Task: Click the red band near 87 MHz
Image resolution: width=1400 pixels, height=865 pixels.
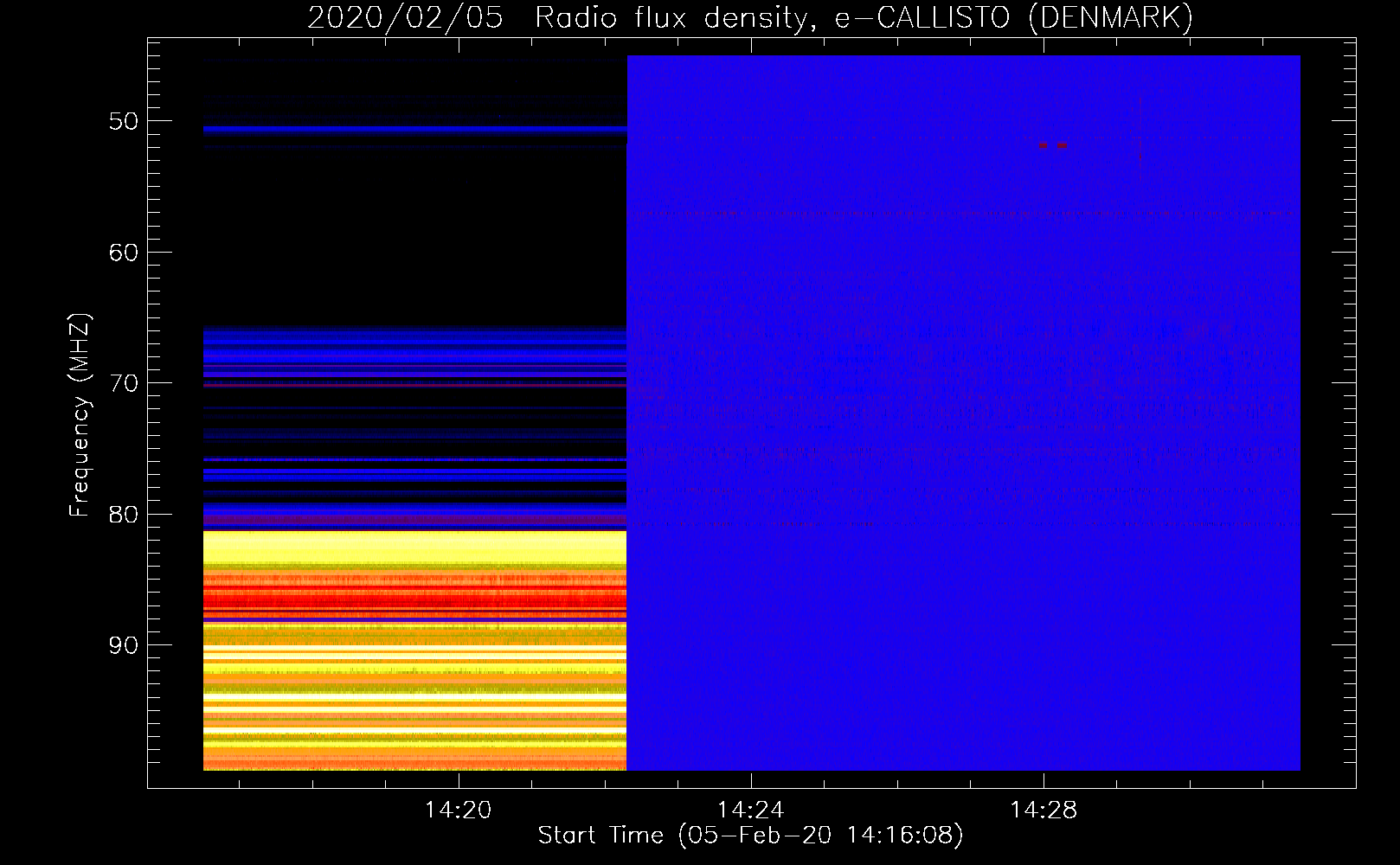Action: pyautogui.click(x=414, y=600)
